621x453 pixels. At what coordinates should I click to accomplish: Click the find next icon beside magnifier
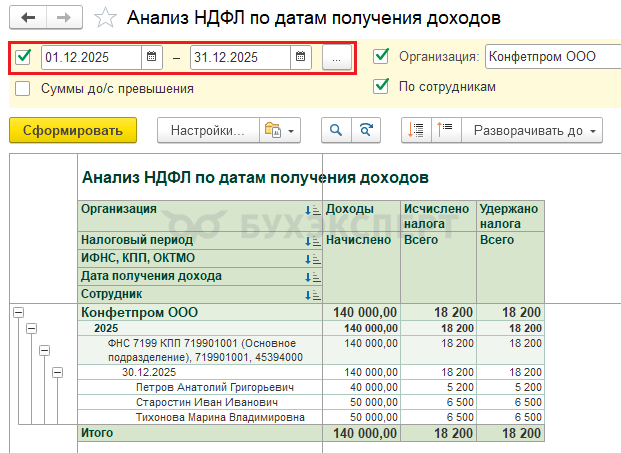pos(367,130)
